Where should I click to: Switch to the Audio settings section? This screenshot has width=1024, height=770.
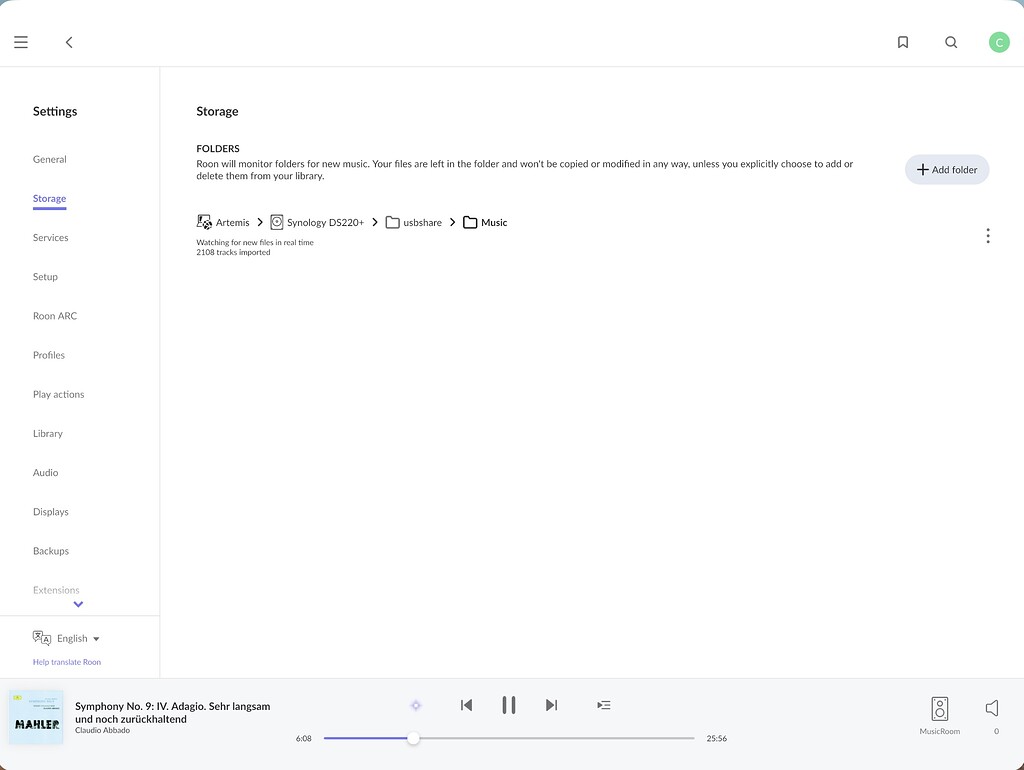46,473
